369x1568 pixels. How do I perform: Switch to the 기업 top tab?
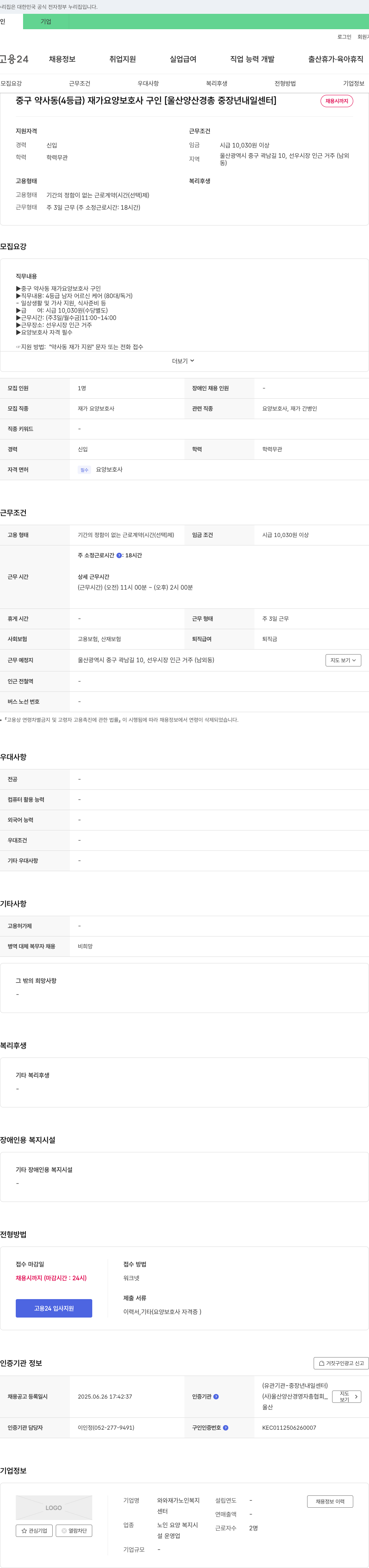click(46, 21)
